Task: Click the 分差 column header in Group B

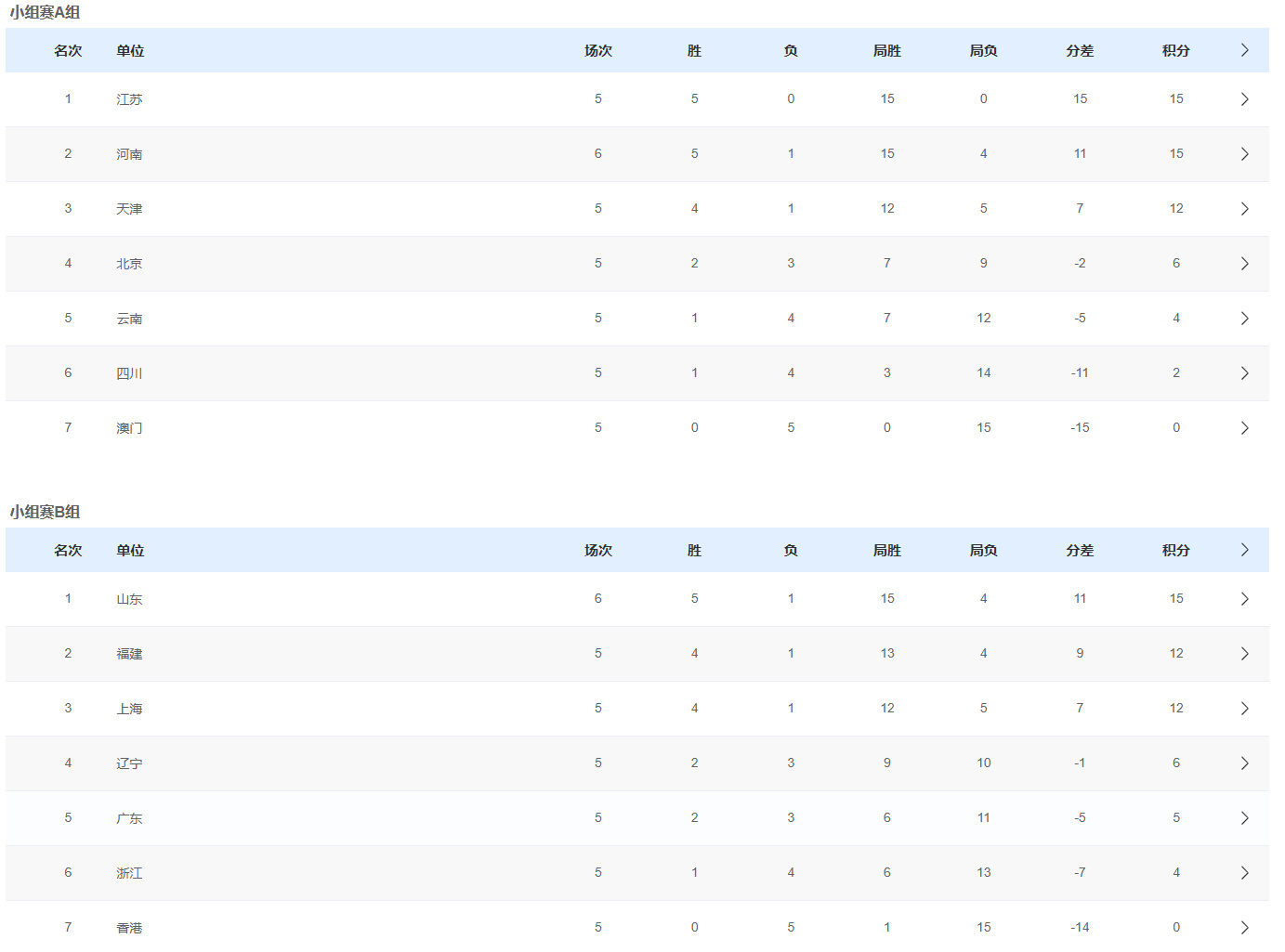Action: click(x=1079, y=551)
